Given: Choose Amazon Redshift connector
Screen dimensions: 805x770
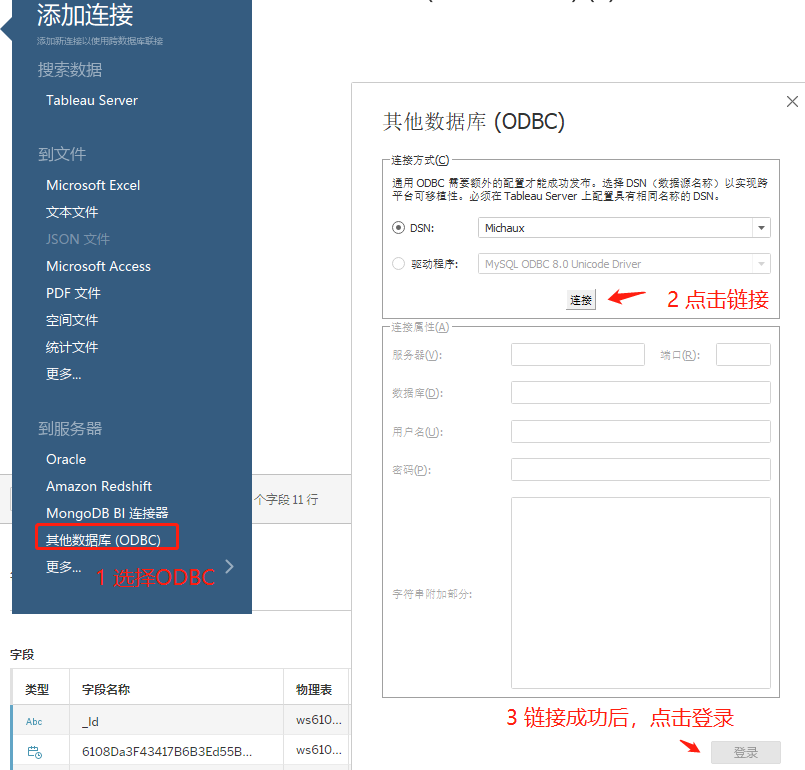Looking at the screenshot, I should tap(99, 487).
